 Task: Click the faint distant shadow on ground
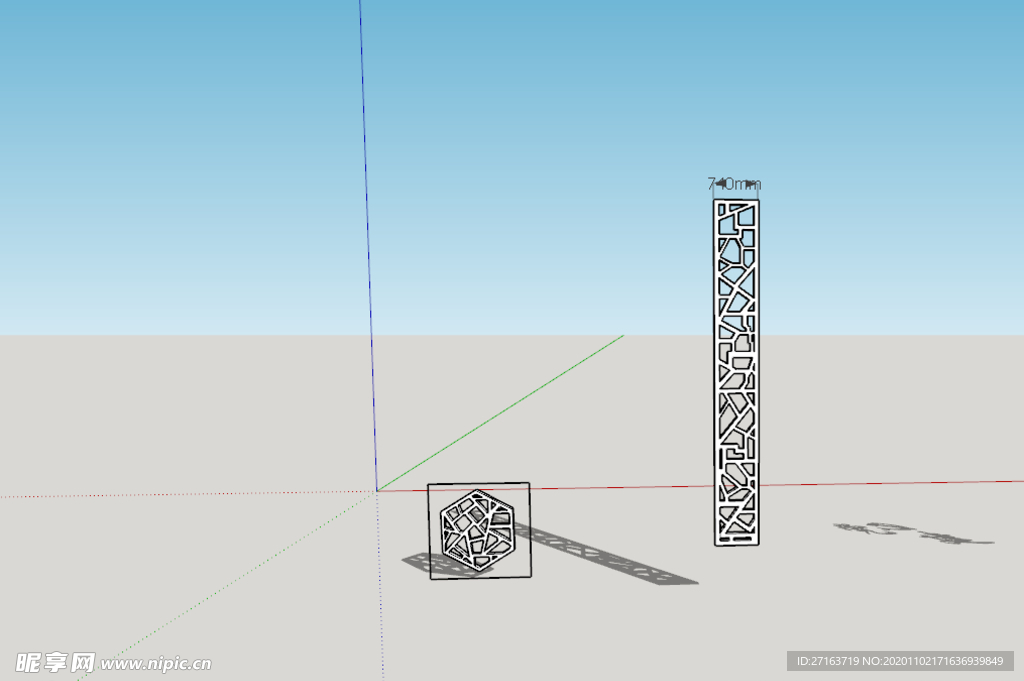[910, 533]
